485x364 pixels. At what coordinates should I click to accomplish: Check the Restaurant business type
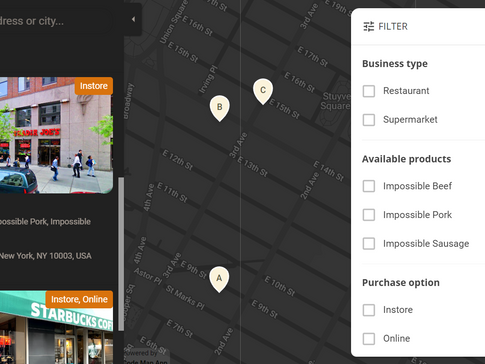pyautogui.click(x=369, y=91)
